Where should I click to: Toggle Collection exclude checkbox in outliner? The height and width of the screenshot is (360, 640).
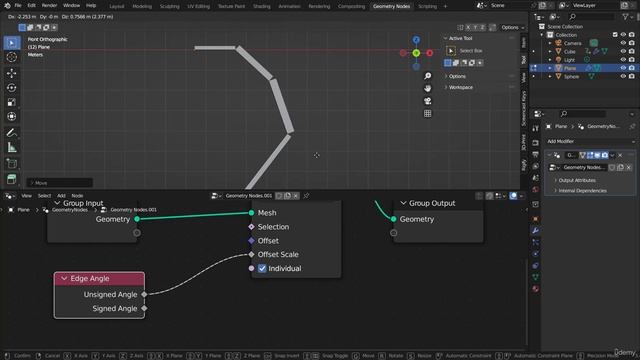point(615,35)
